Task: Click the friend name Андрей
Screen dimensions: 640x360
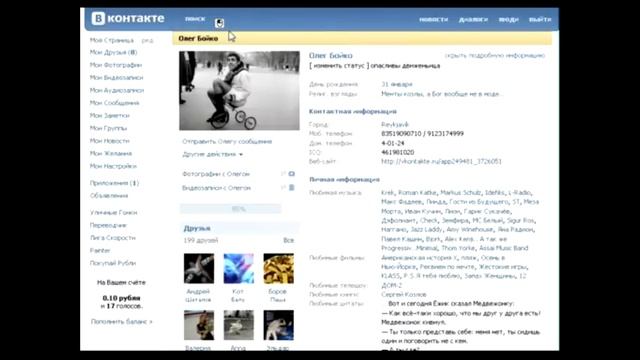Action: [x=198, y=291]
